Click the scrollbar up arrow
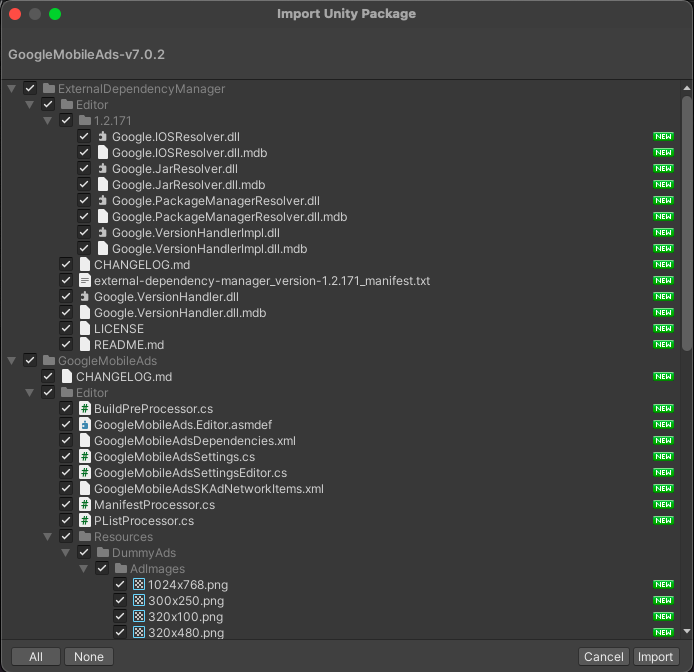Viewport: 694px width, 672px height. point(686,88)
